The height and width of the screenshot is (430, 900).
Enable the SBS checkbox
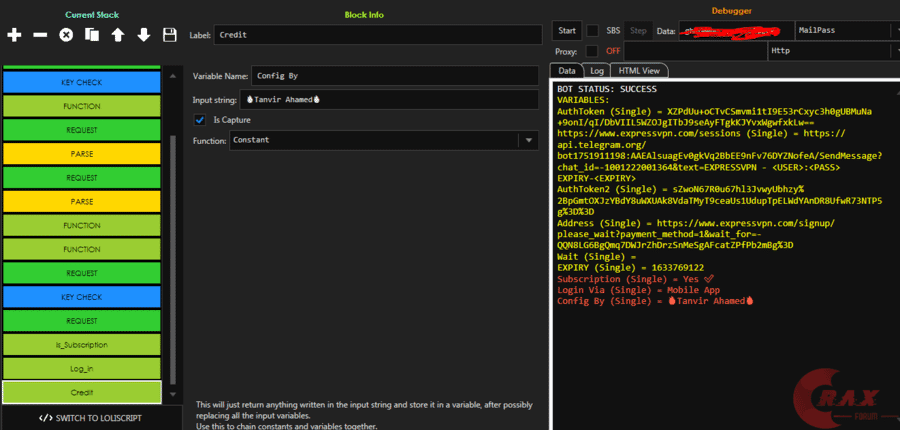[x=593, y=30]
